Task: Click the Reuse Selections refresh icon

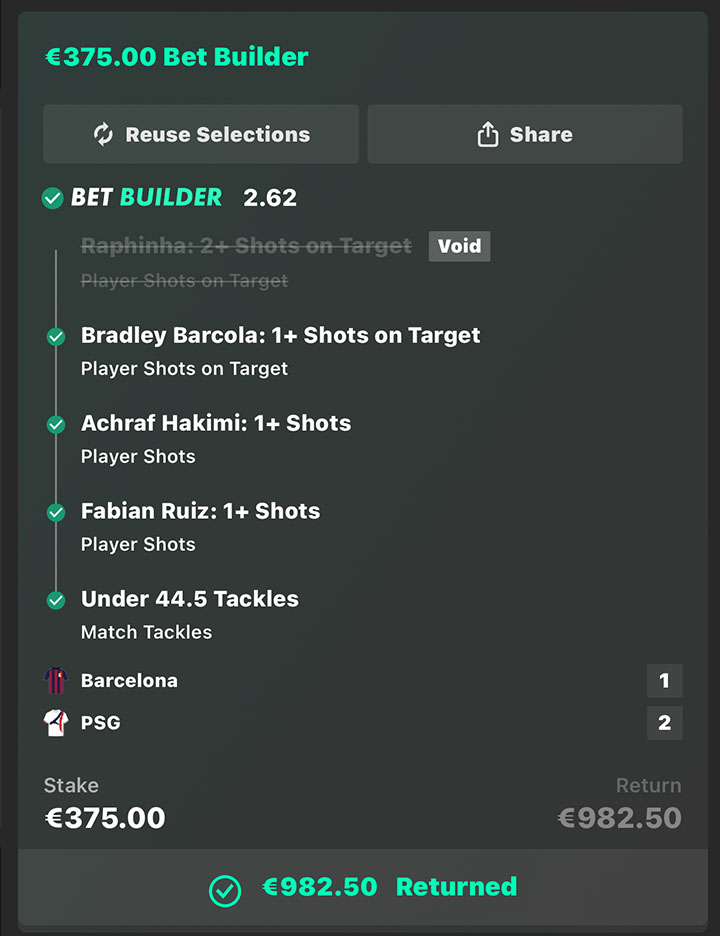Action: (x=103, y=134)
